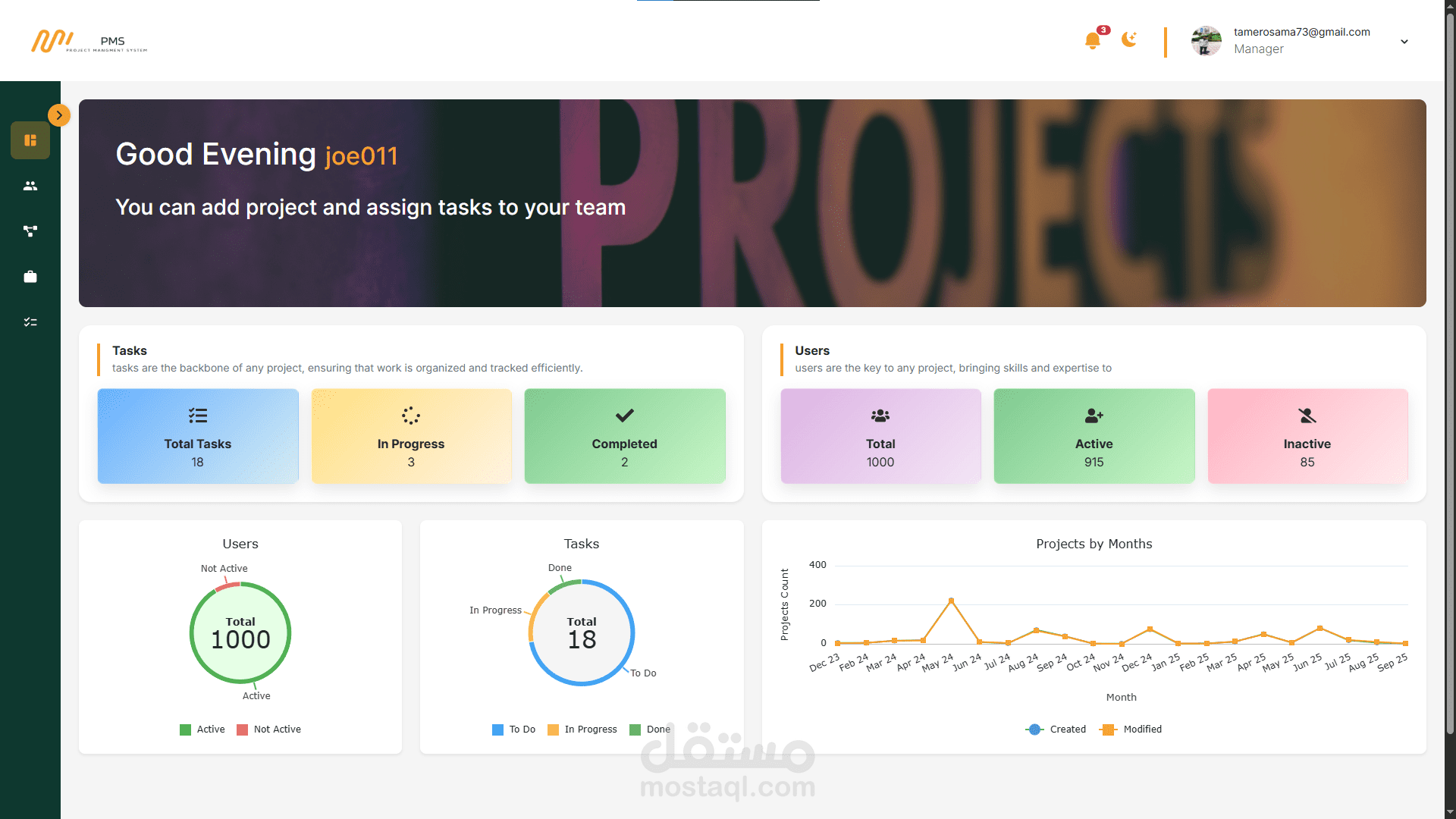Toggle Not Active legend in Users chart
Screen dimensions: 1456x819
269,730
